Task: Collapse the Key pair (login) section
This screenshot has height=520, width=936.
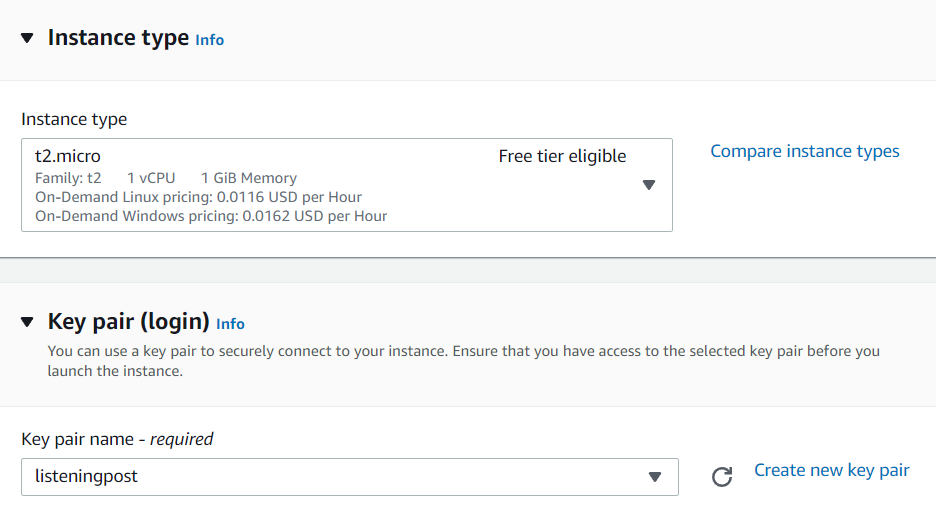Action: pyautogui.click(x=27, y=322)
